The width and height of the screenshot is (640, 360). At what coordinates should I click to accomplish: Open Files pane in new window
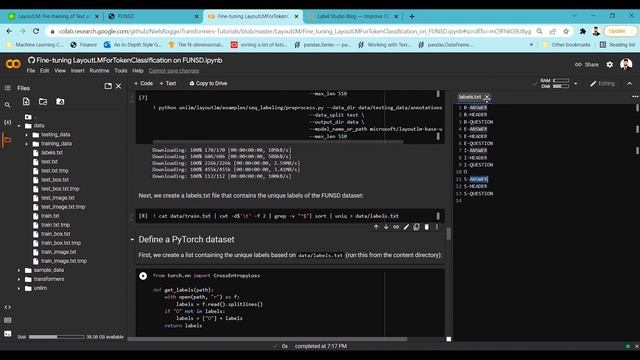tap(108, 86)
